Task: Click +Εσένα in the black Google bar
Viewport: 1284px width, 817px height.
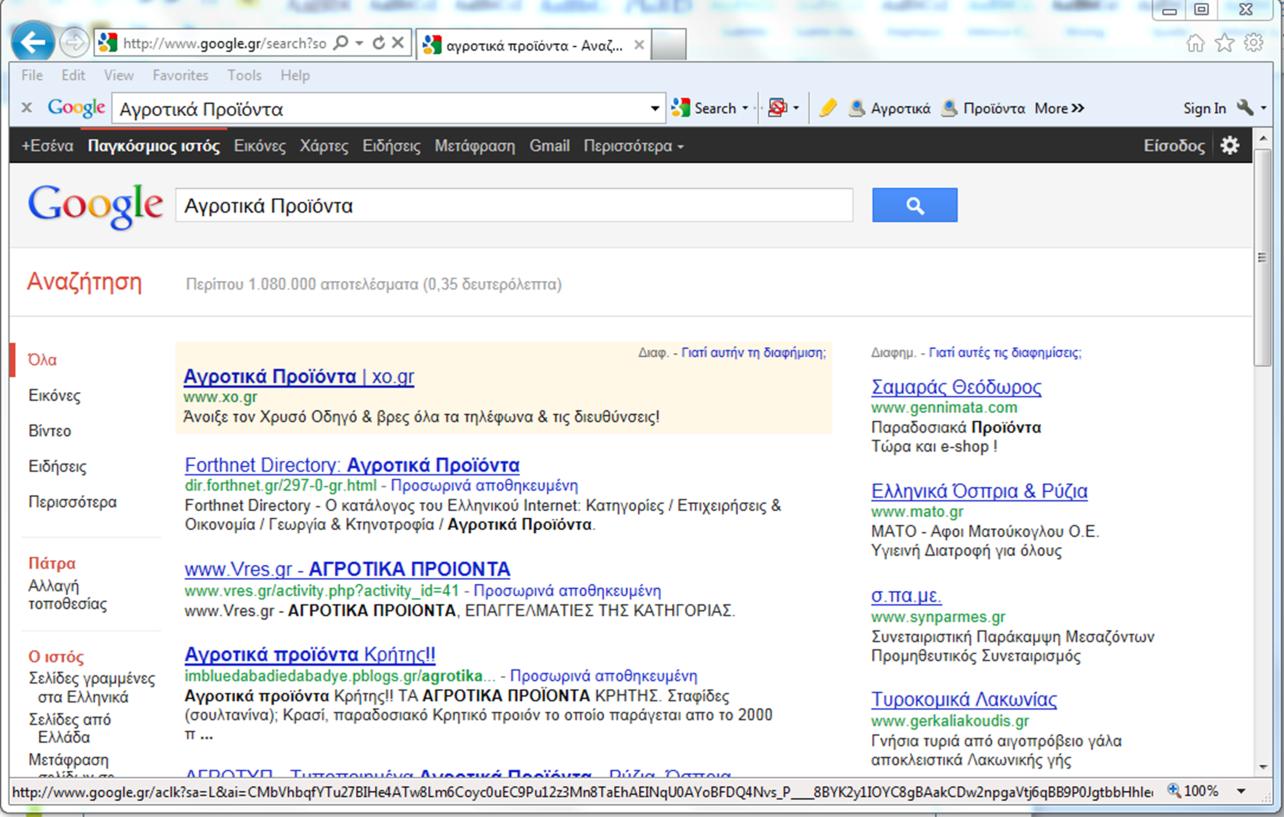Action: click(47, 146)
